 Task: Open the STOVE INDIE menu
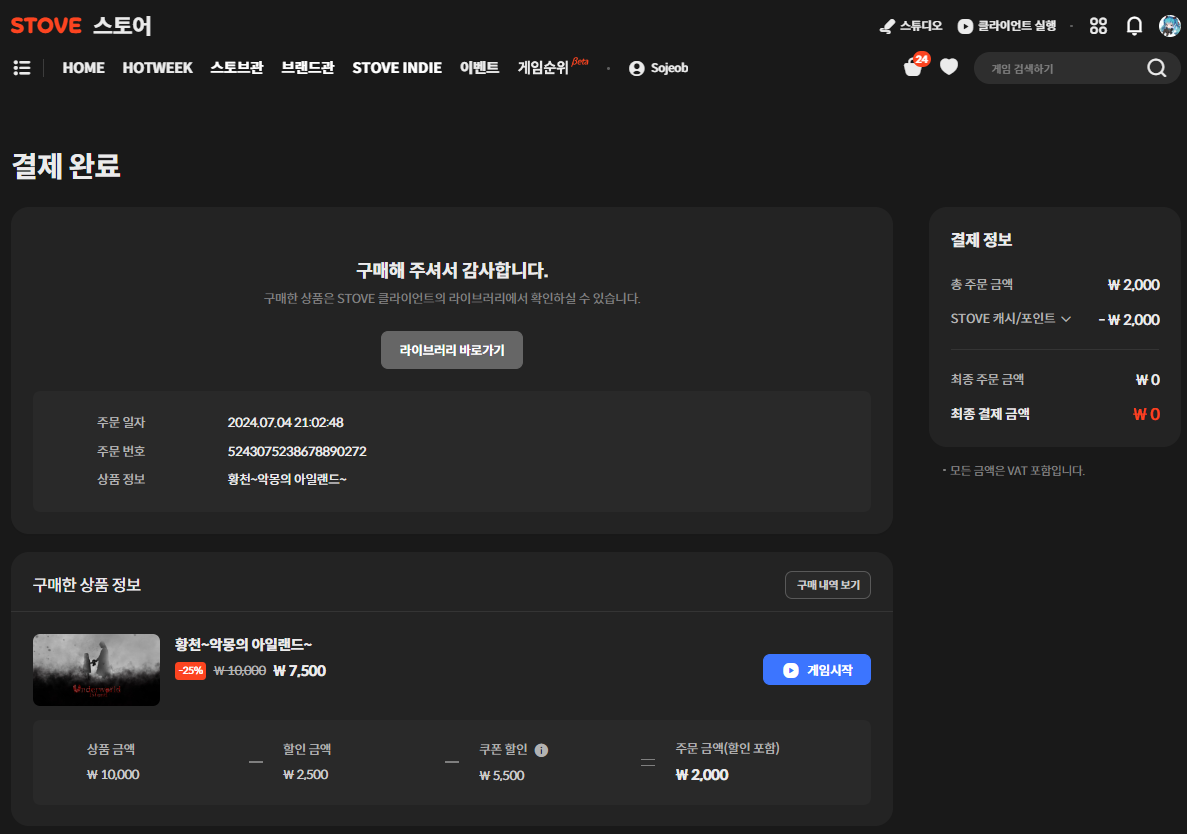[397, 68]
